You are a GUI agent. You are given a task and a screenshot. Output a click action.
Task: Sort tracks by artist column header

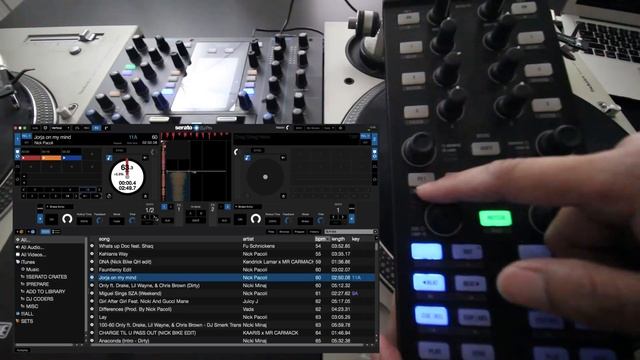[x=248, y=239]
